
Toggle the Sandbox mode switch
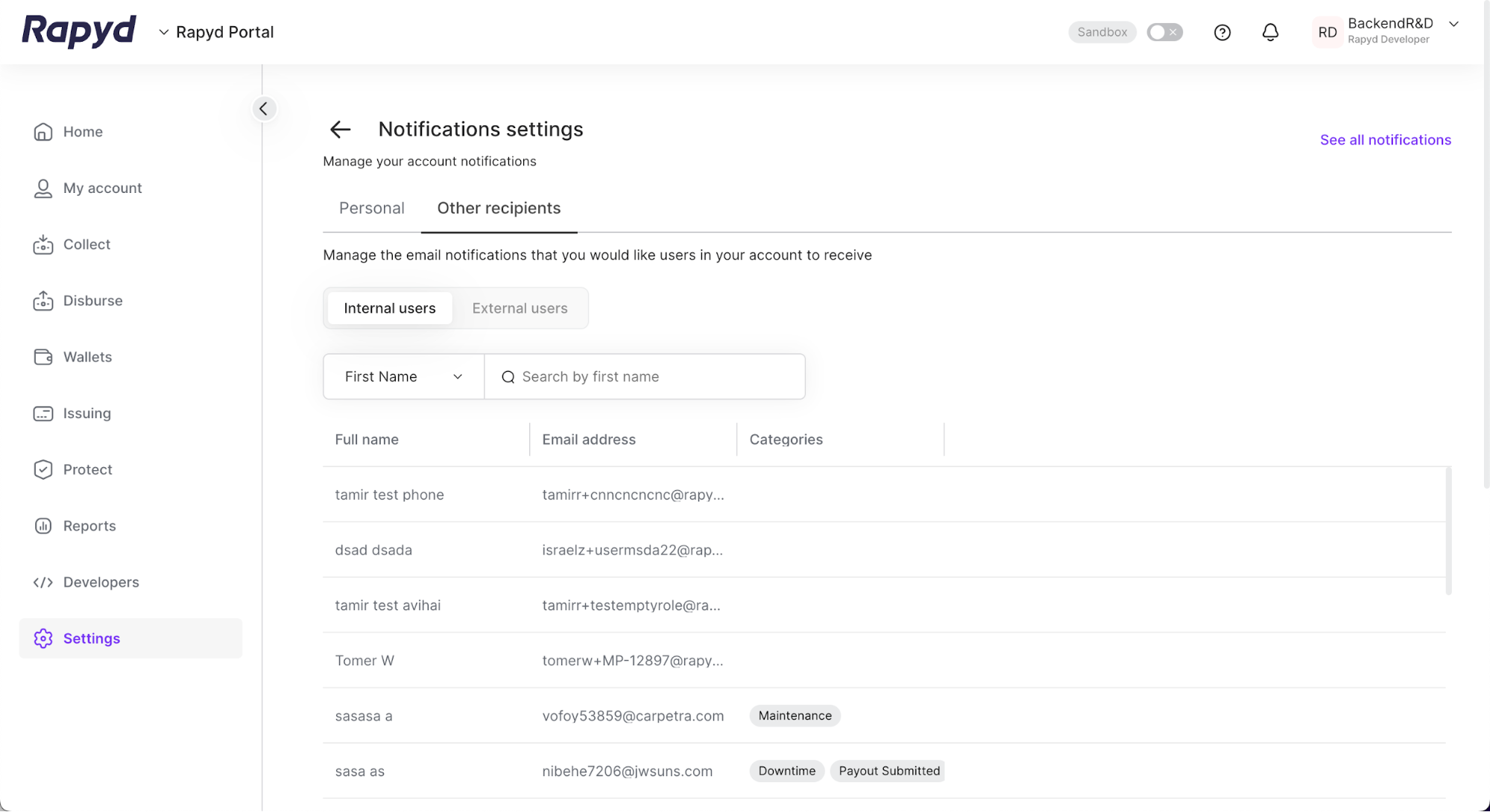1164,32
